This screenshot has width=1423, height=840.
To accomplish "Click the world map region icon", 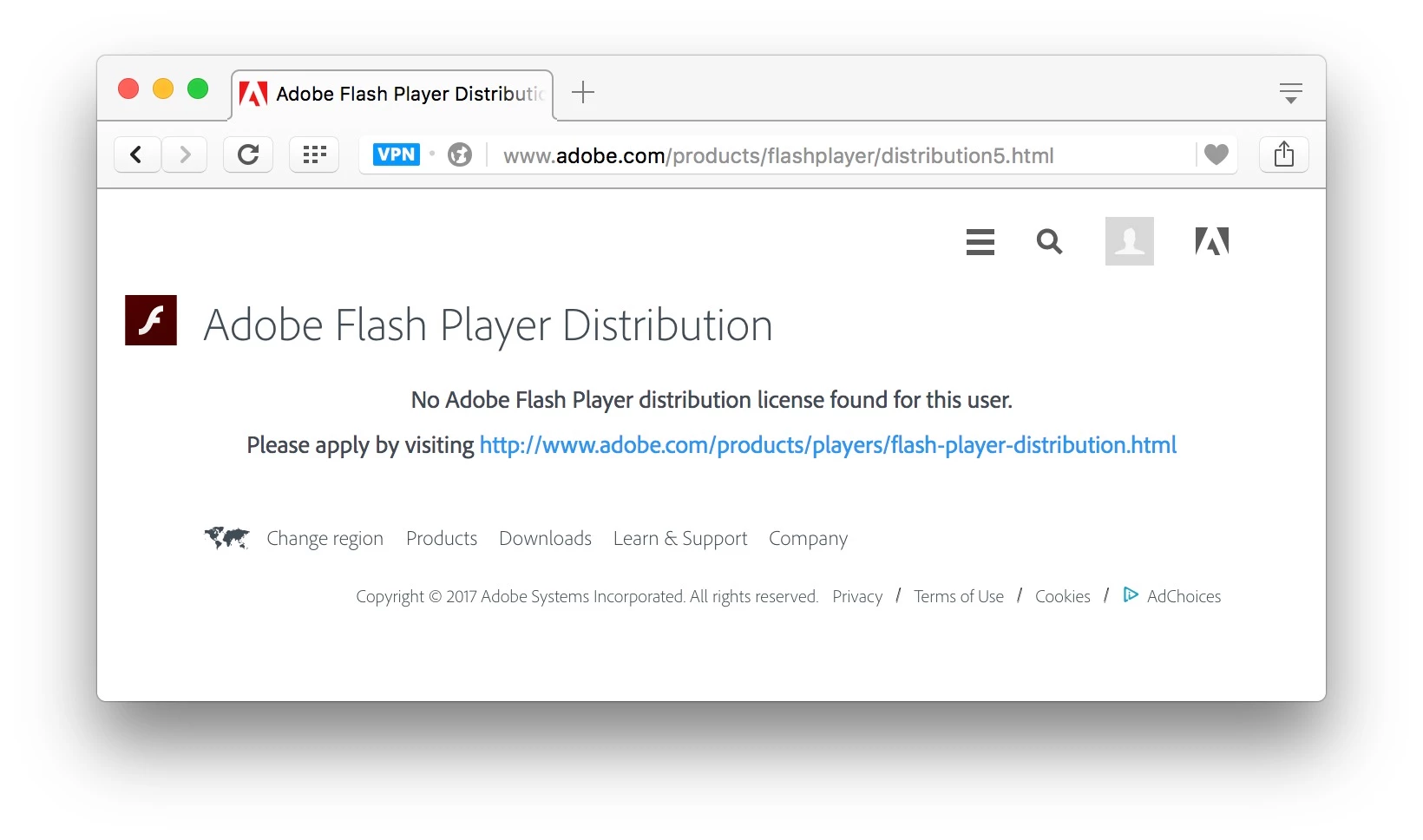I will 226,538.
